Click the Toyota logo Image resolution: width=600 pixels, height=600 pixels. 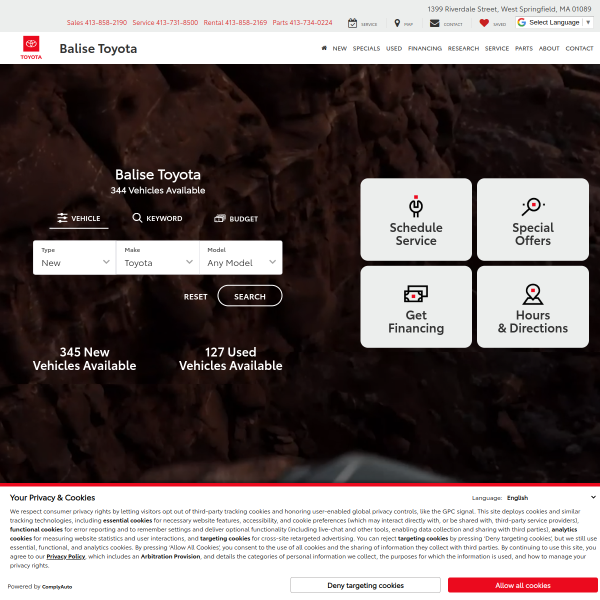coord(31,47)
